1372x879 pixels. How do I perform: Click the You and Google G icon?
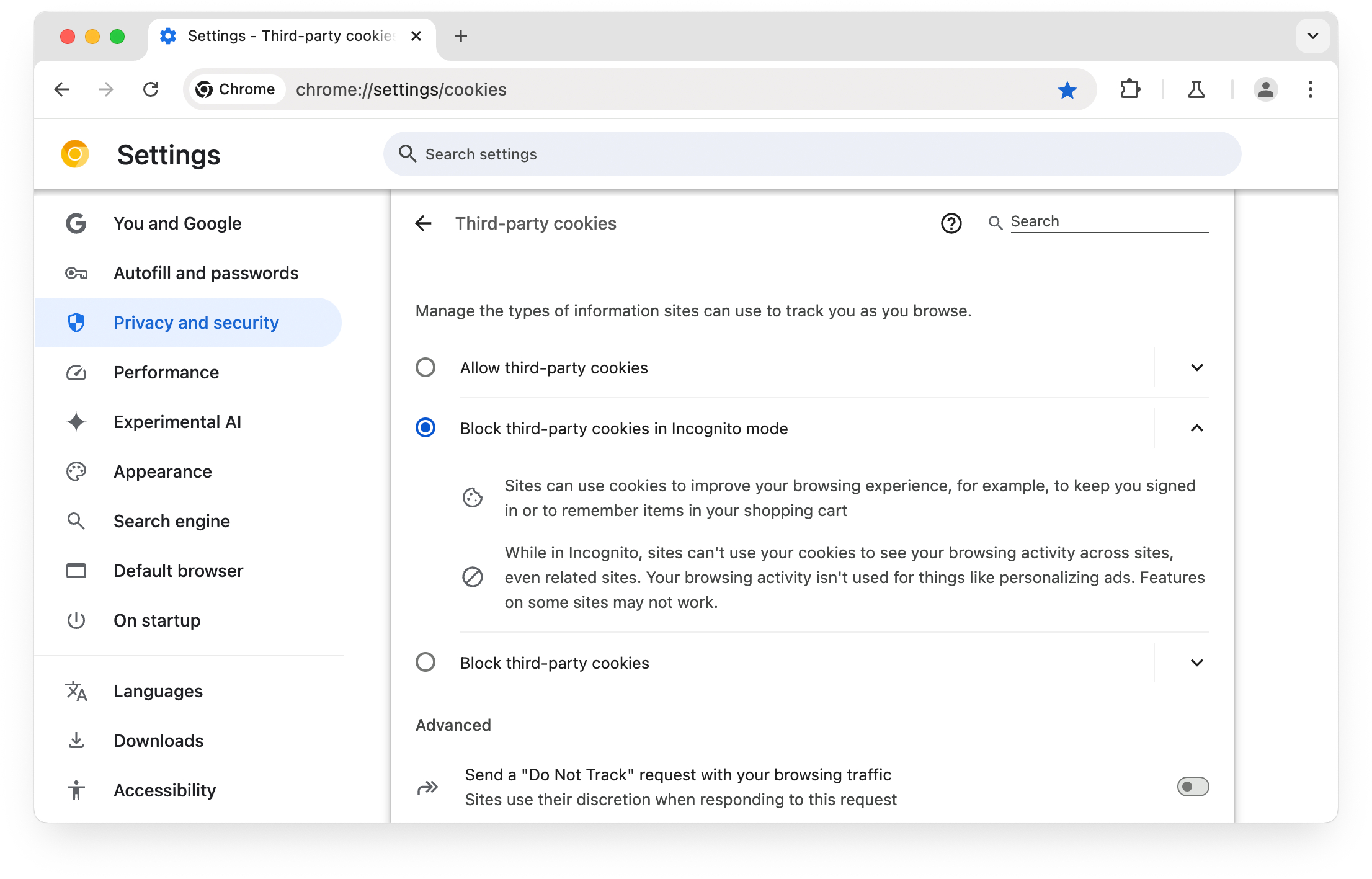coord(76,223)
